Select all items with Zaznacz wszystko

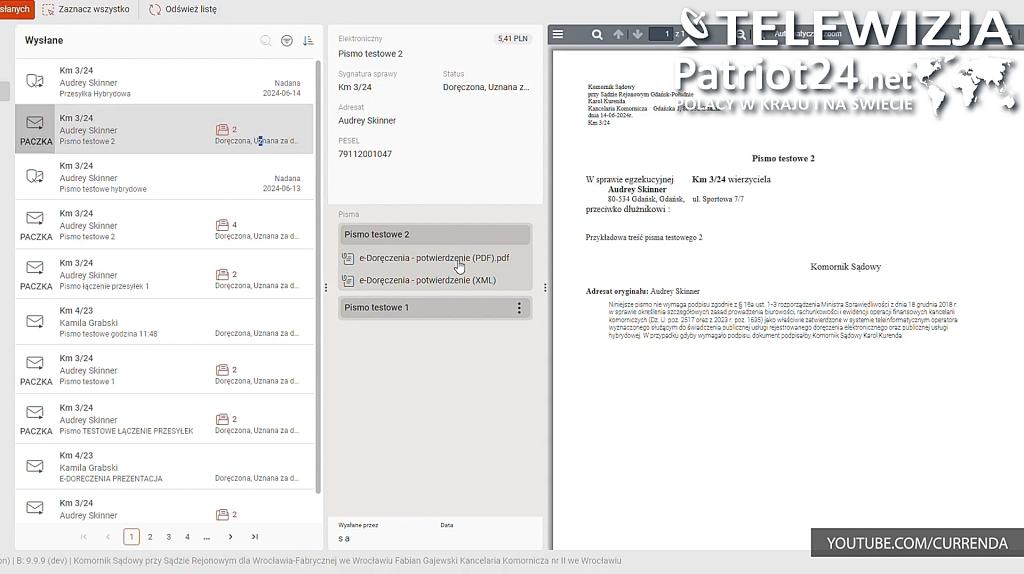pos(86,9)
